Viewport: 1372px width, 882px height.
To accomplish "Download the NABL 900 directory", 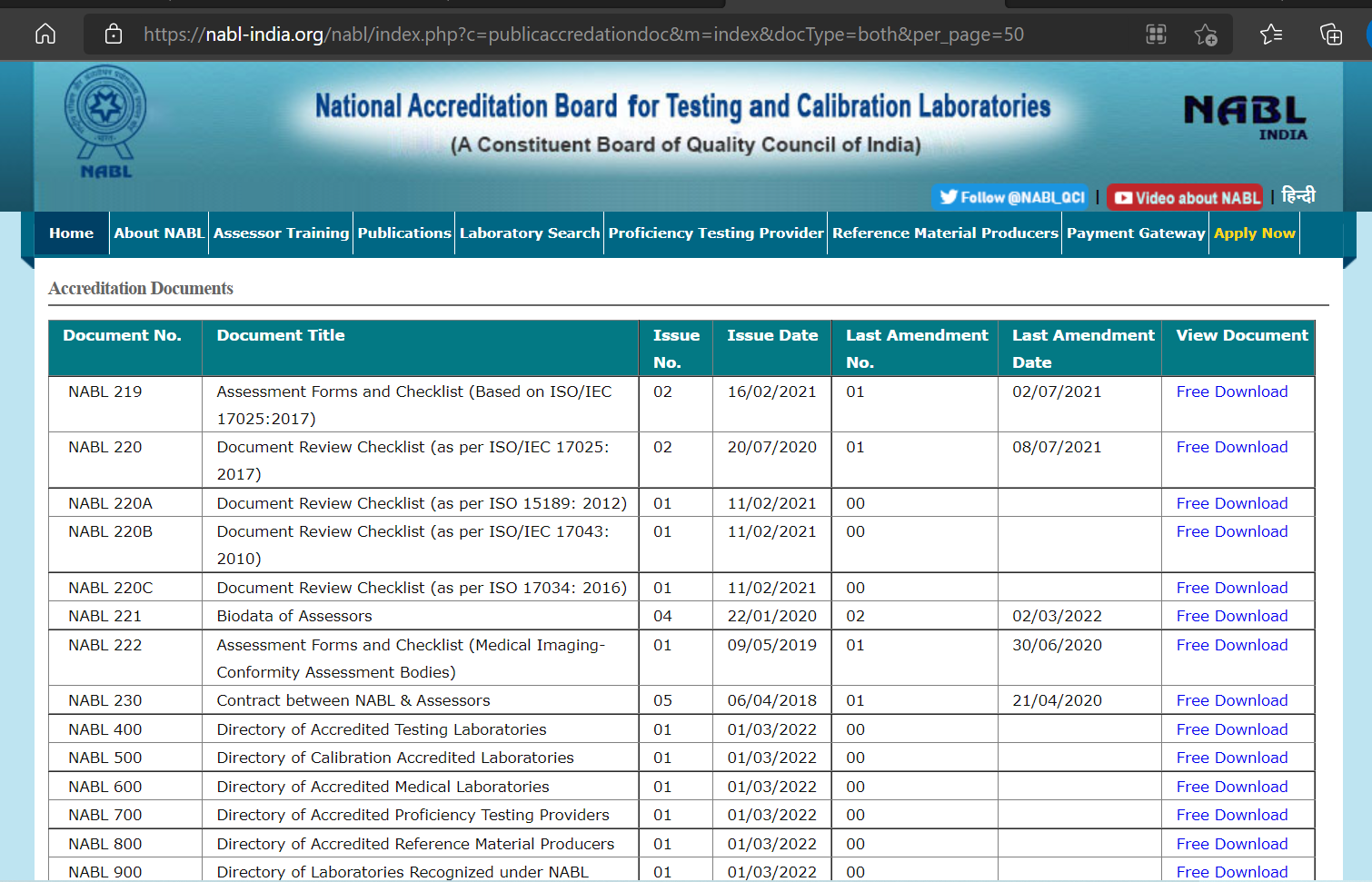I will 1232,872.
